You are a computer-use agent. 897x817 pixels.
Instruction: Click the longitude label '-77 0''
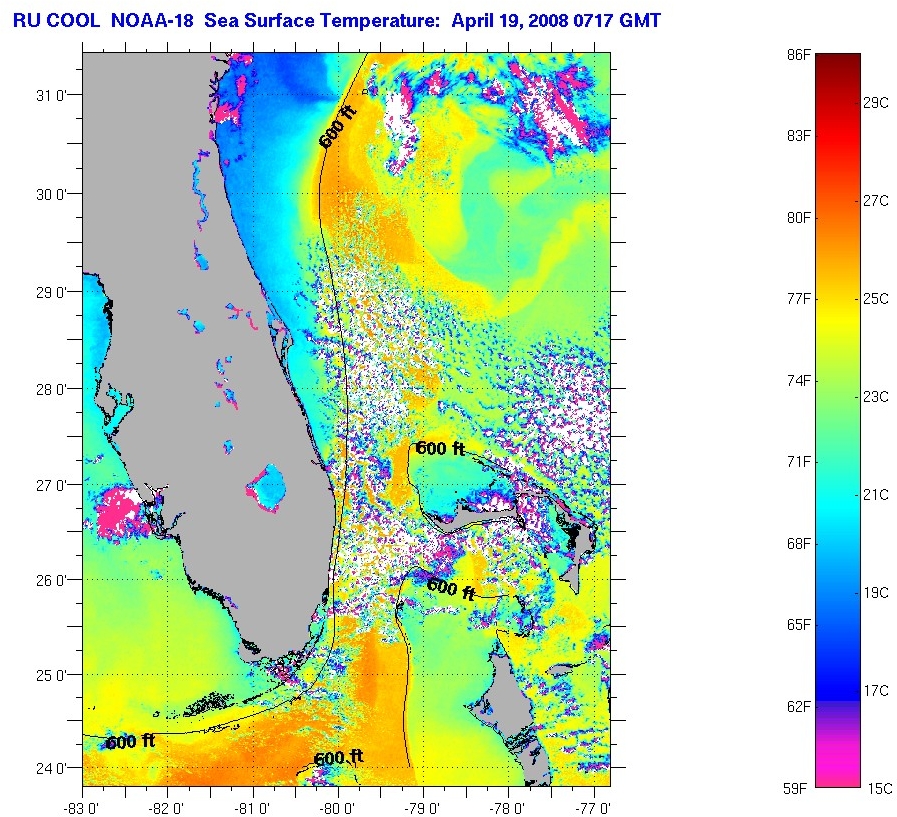point(594,808)
